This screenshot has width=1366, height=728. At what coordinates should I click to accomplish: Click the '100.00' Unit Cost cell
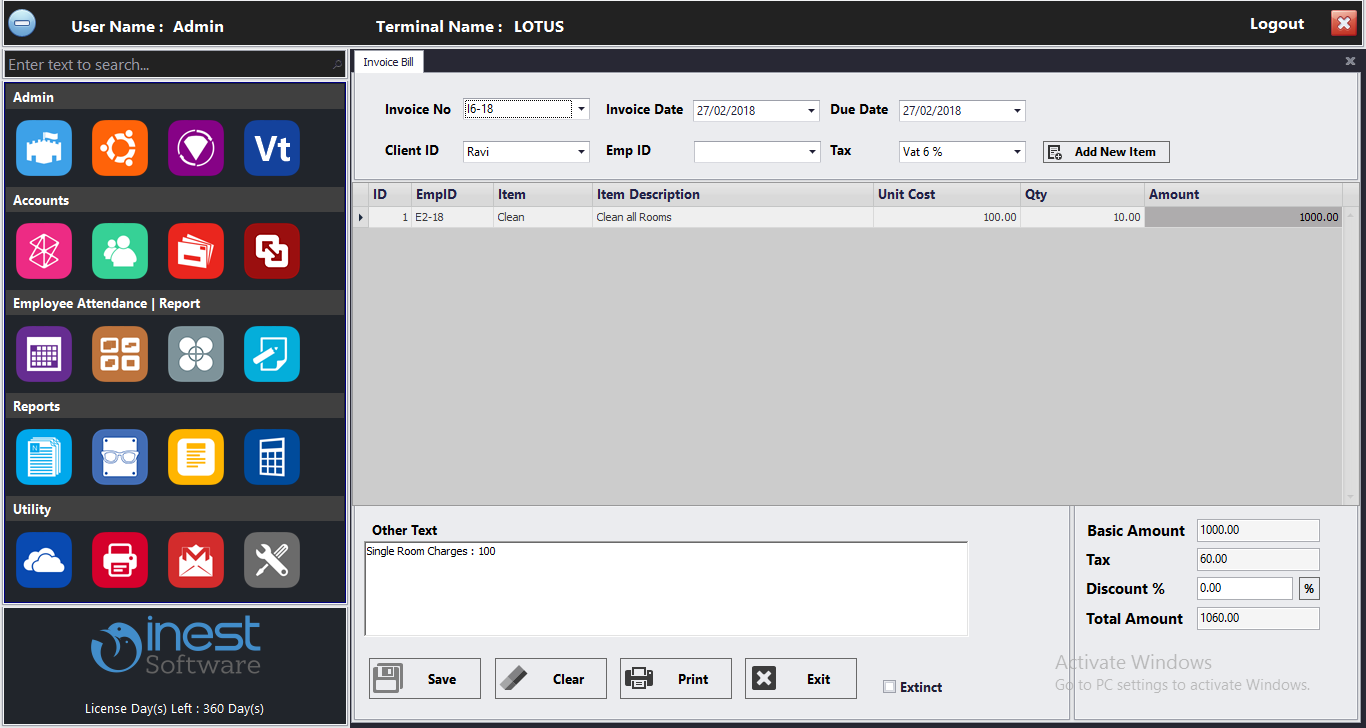tap(947, 217)
